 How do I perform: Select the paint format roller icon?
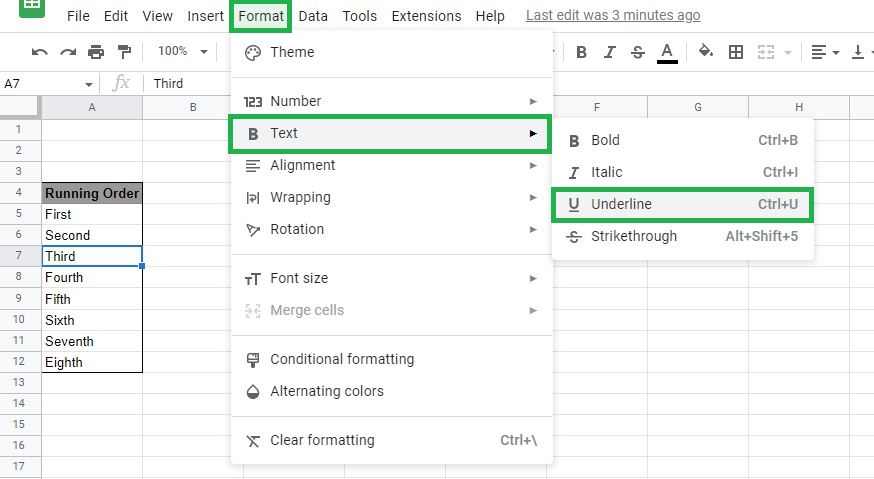(124, 52)
